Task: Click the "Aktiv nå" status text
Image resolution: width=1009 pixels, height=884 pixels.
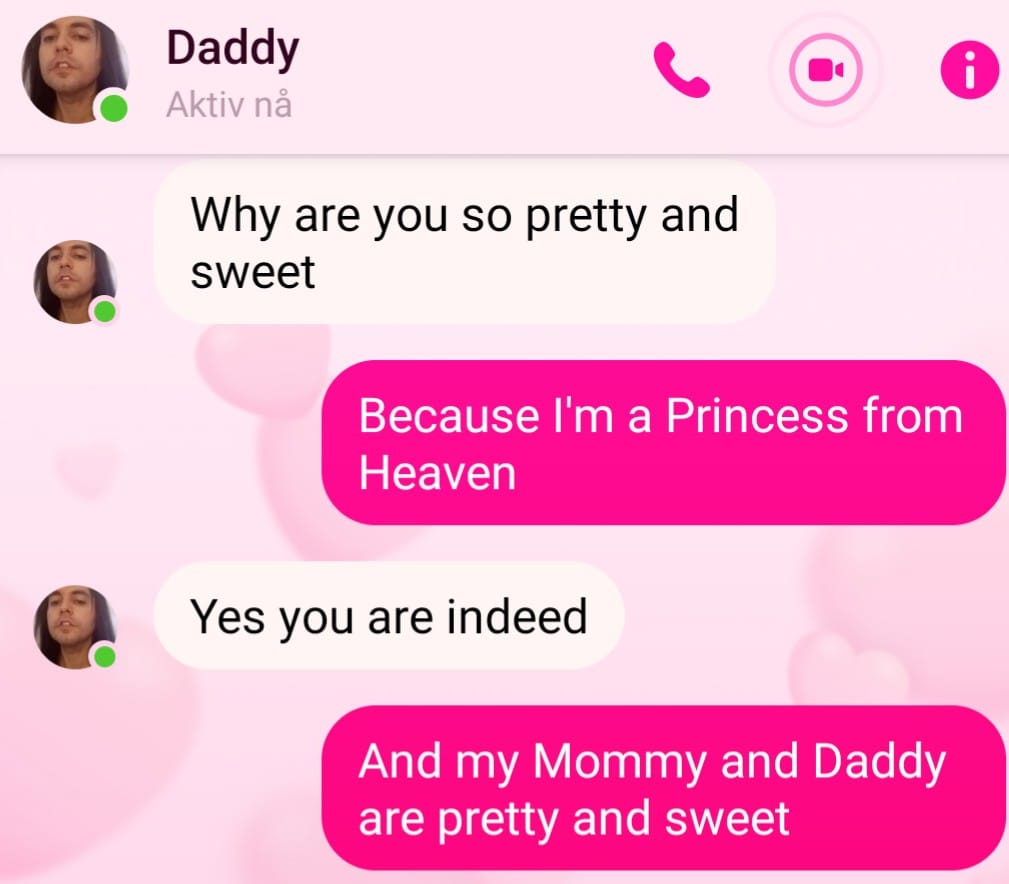Action: (229, 104)
